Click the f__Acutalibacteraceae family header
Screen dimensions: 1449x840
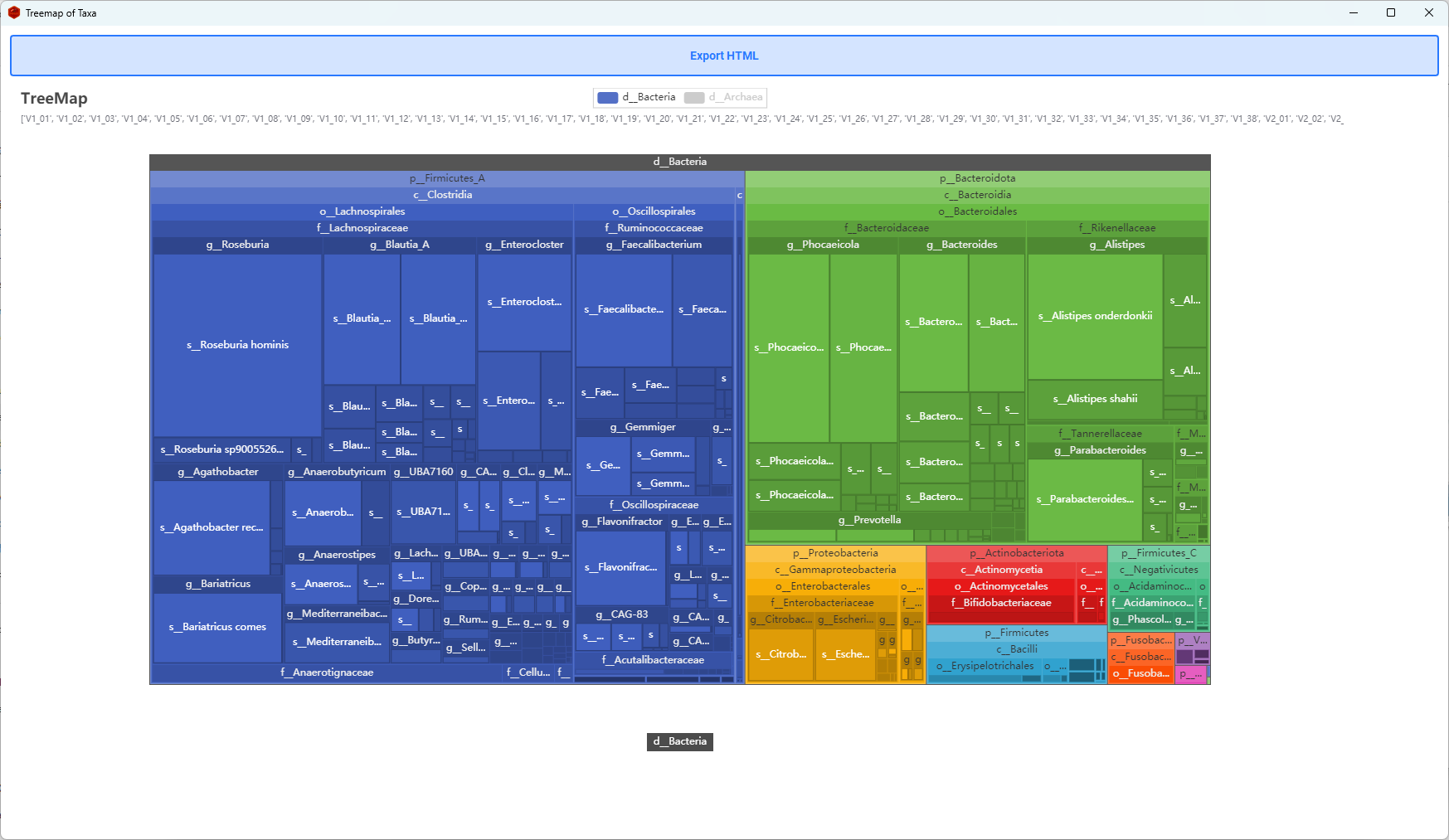[x=654, y=660]
